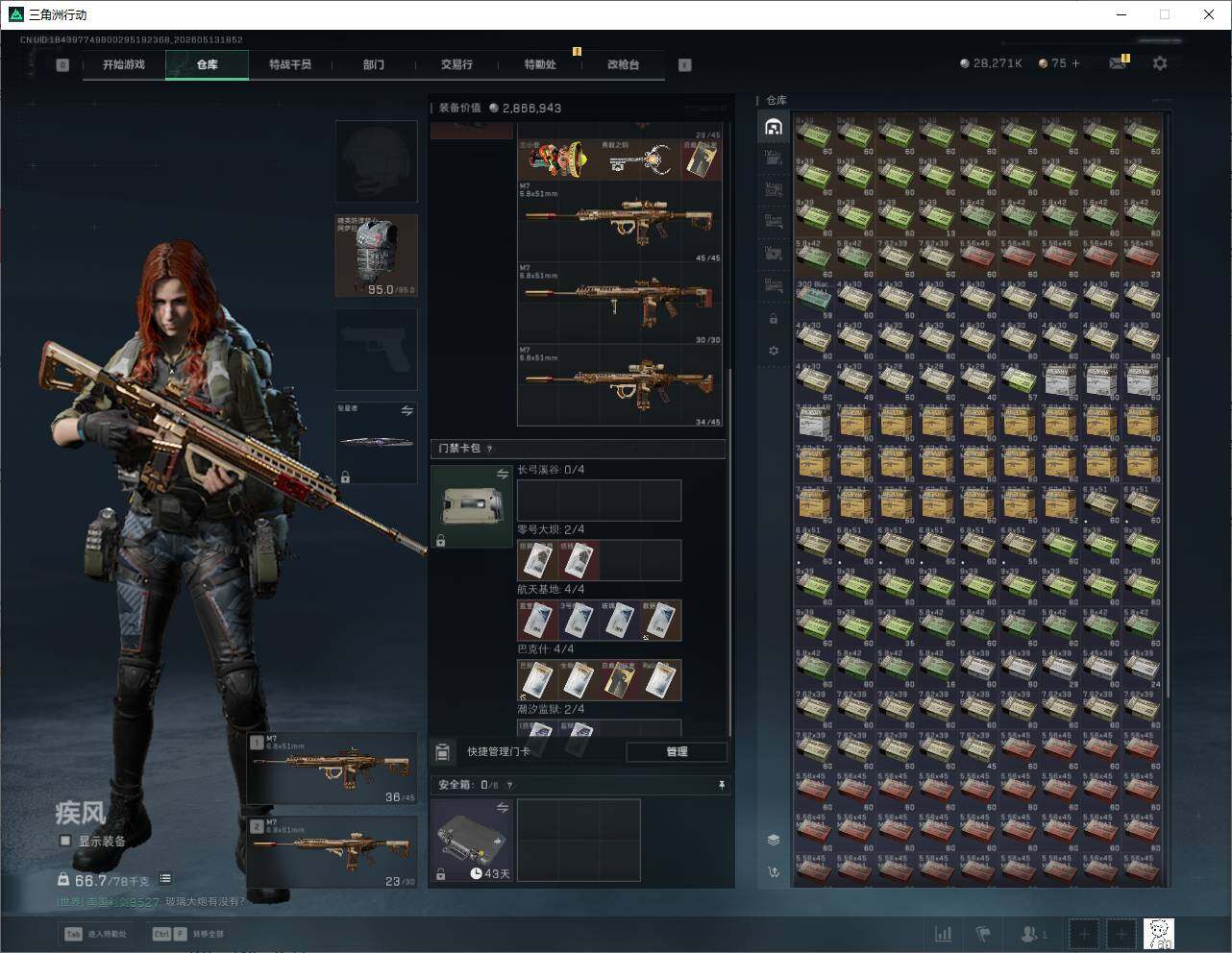Click the user avatar in bottom right
The height and width of the screenshot is (953, 1232).
click(x=1159, y=934)
